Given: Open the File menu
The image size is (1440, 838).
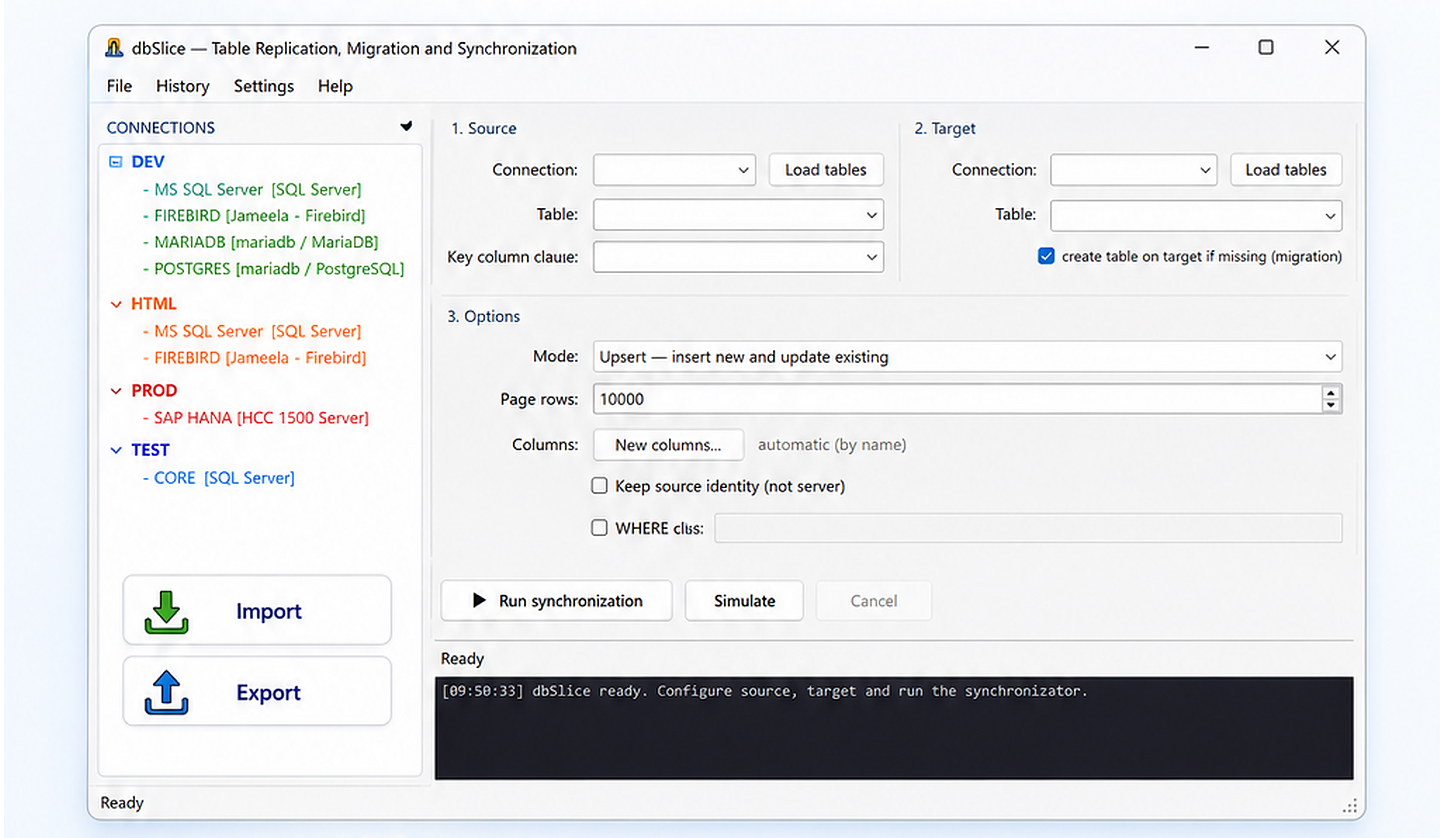Looking at the screenshot, I should pos(119,86).
